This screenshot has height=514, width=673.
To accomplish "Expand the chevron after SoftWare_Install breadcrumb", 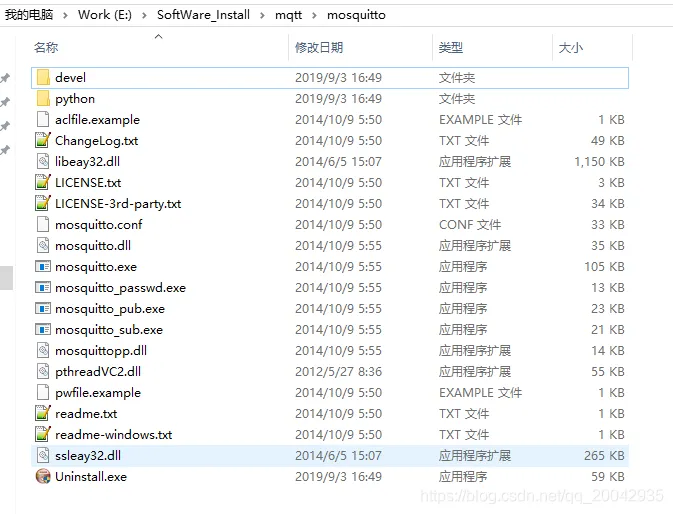I will point(262,15).
